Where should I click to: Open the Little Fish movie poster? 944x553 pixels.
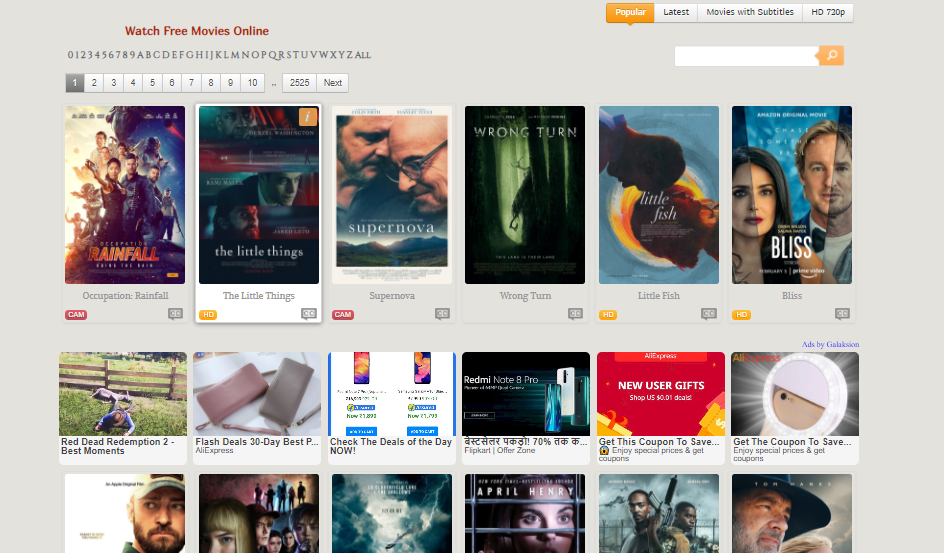(659, 195)
